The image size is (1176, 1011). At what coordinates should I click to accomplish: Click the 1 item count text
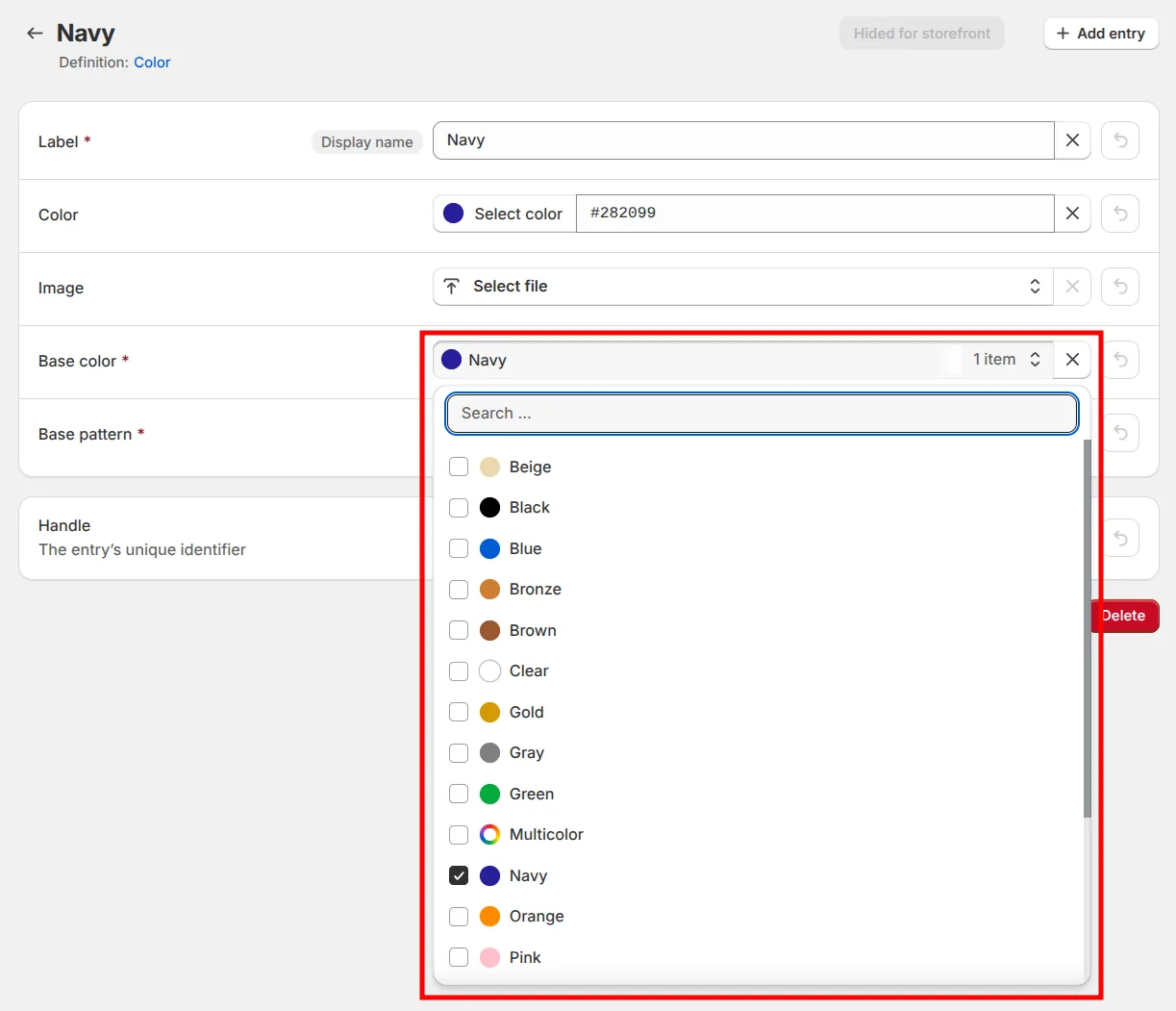(x=994, y=359)
